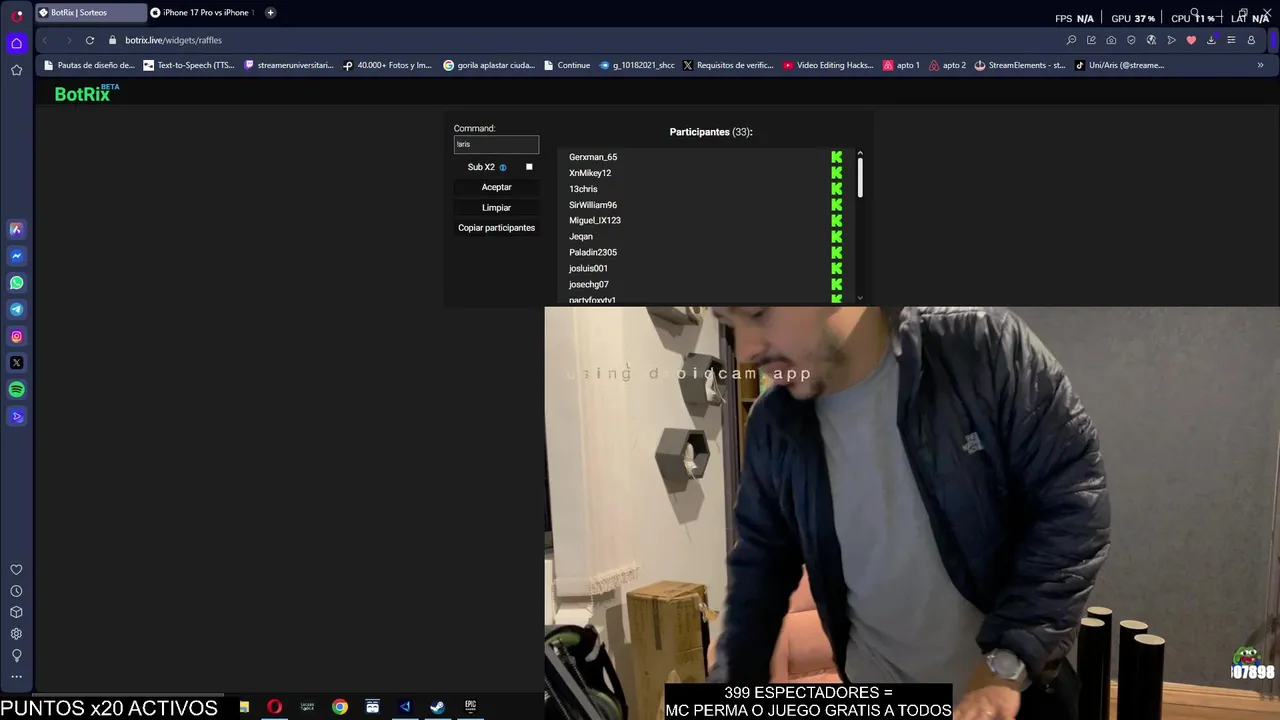This screenshot has width=1280, height=720.
Task: Open Telegram in the sidebar
Action: click(x=16, y=310)
